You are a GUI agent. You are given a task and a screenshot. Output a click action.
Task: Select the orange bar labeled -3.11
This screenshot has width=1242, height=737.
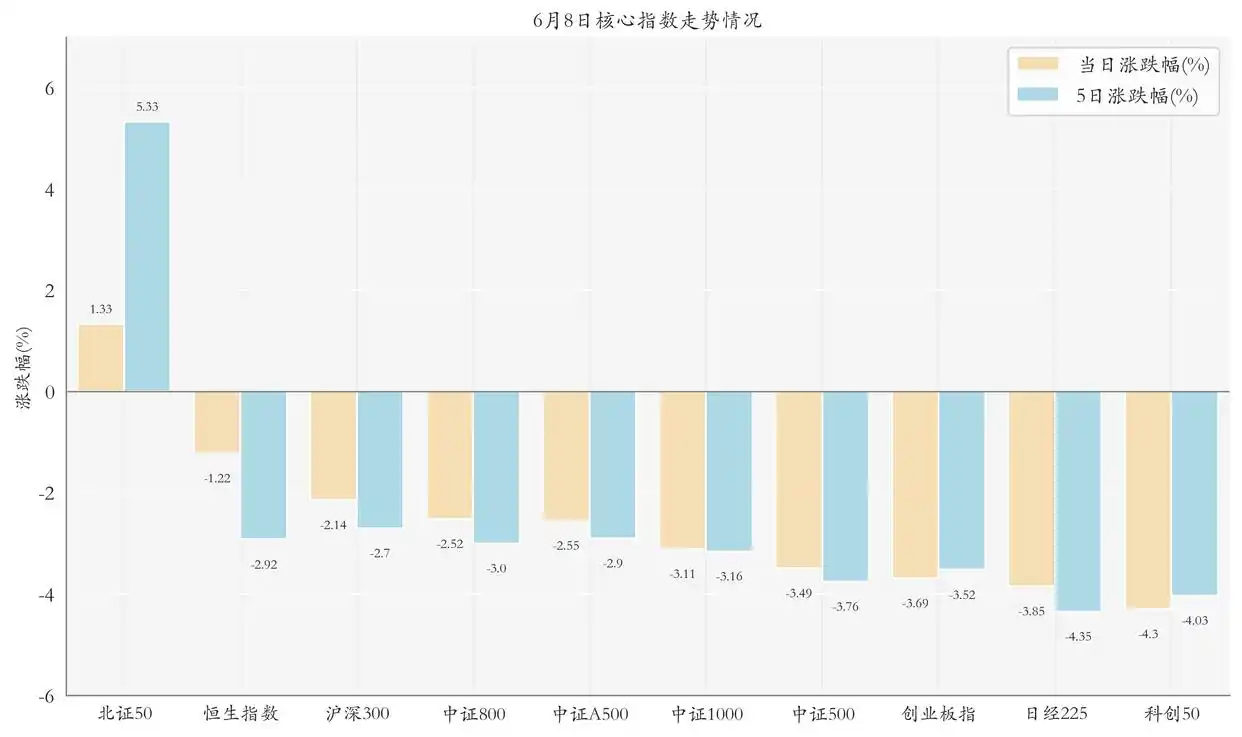(x=682, y=470)
